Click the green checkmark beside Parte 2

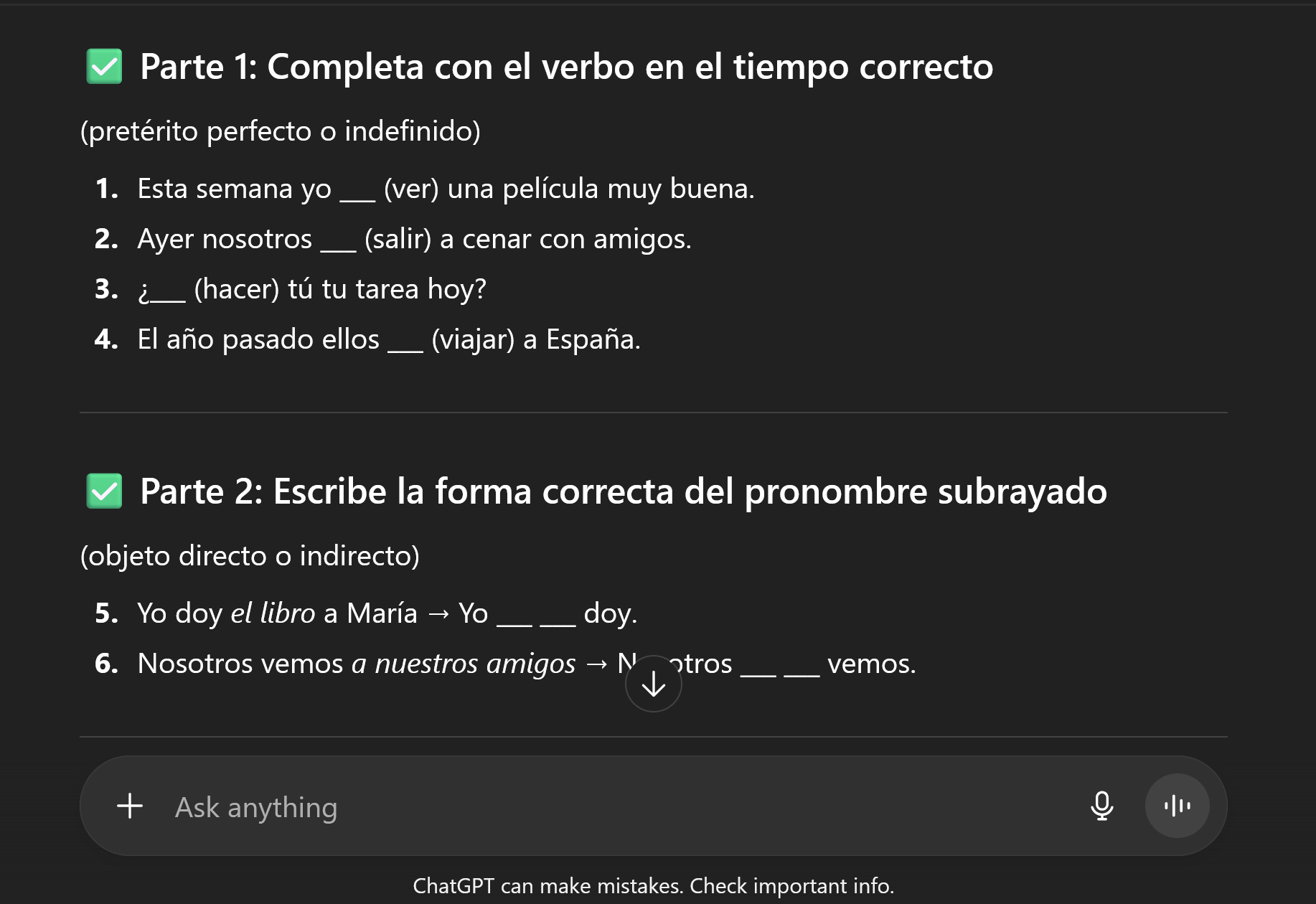click(x=104, y=491)
